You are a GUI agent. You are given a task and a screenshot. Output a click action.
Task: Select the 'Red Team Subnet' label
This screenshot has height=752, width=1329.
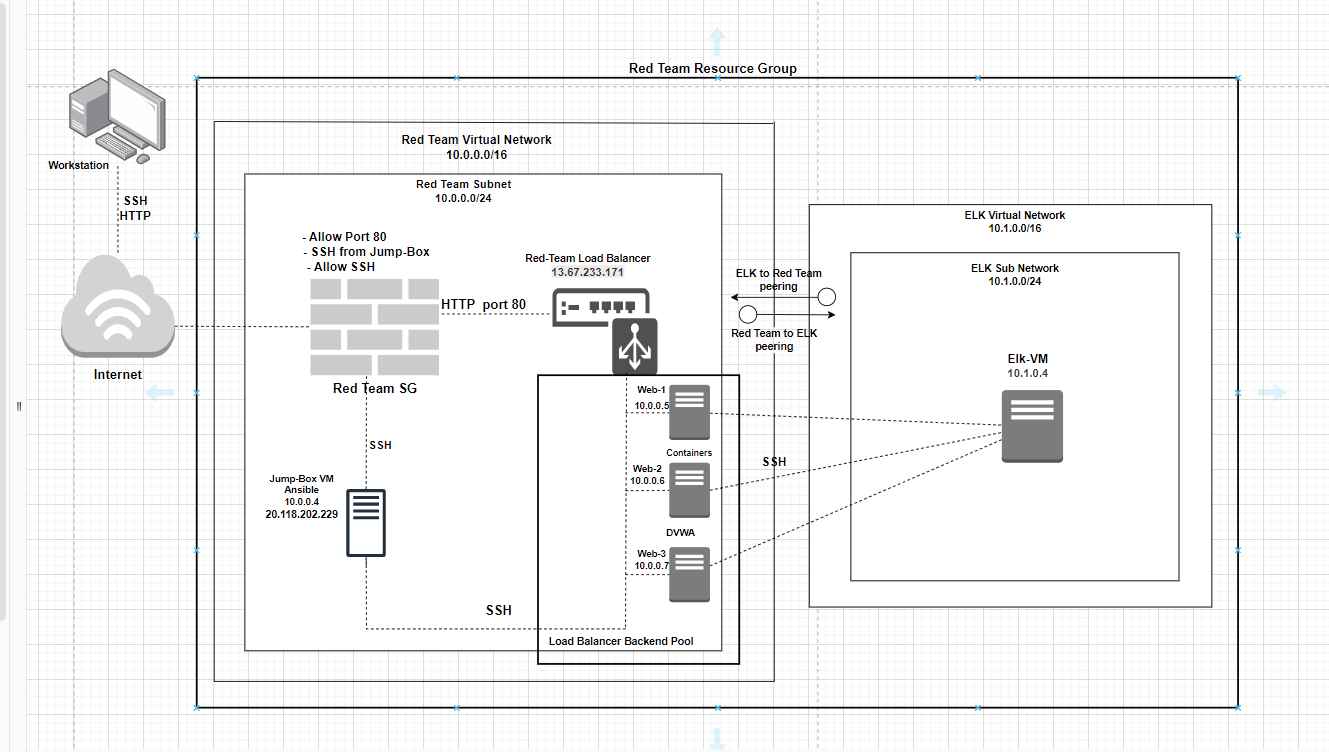pyautogui.click(x=463, y=184)
